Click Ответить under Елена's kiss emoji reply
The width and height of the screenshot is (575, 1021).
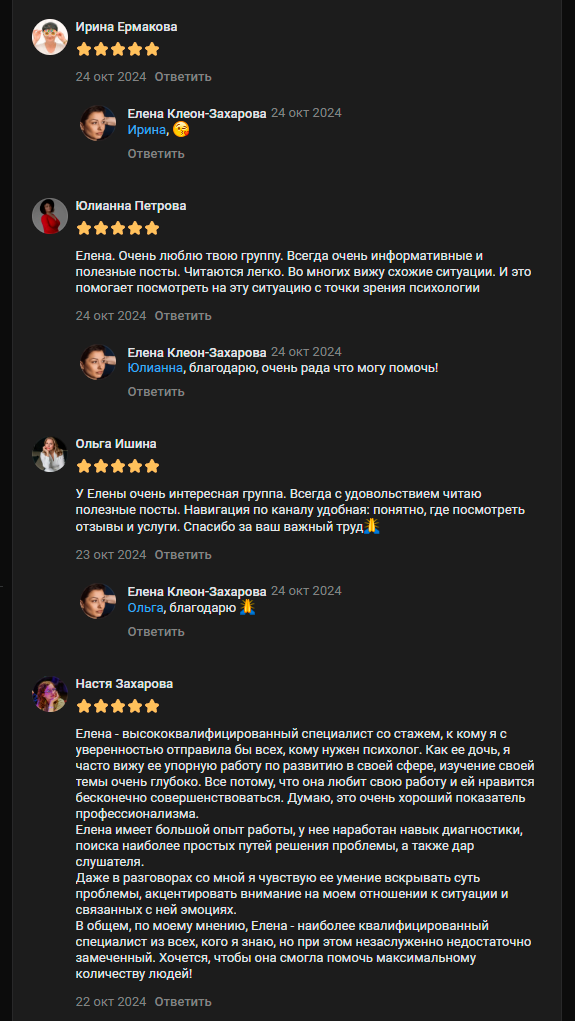(x=156, y=154)
